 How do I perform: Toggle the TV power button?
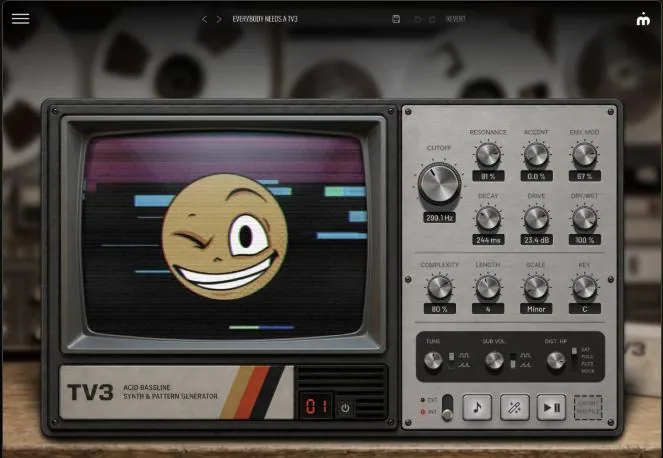[345, 408]
